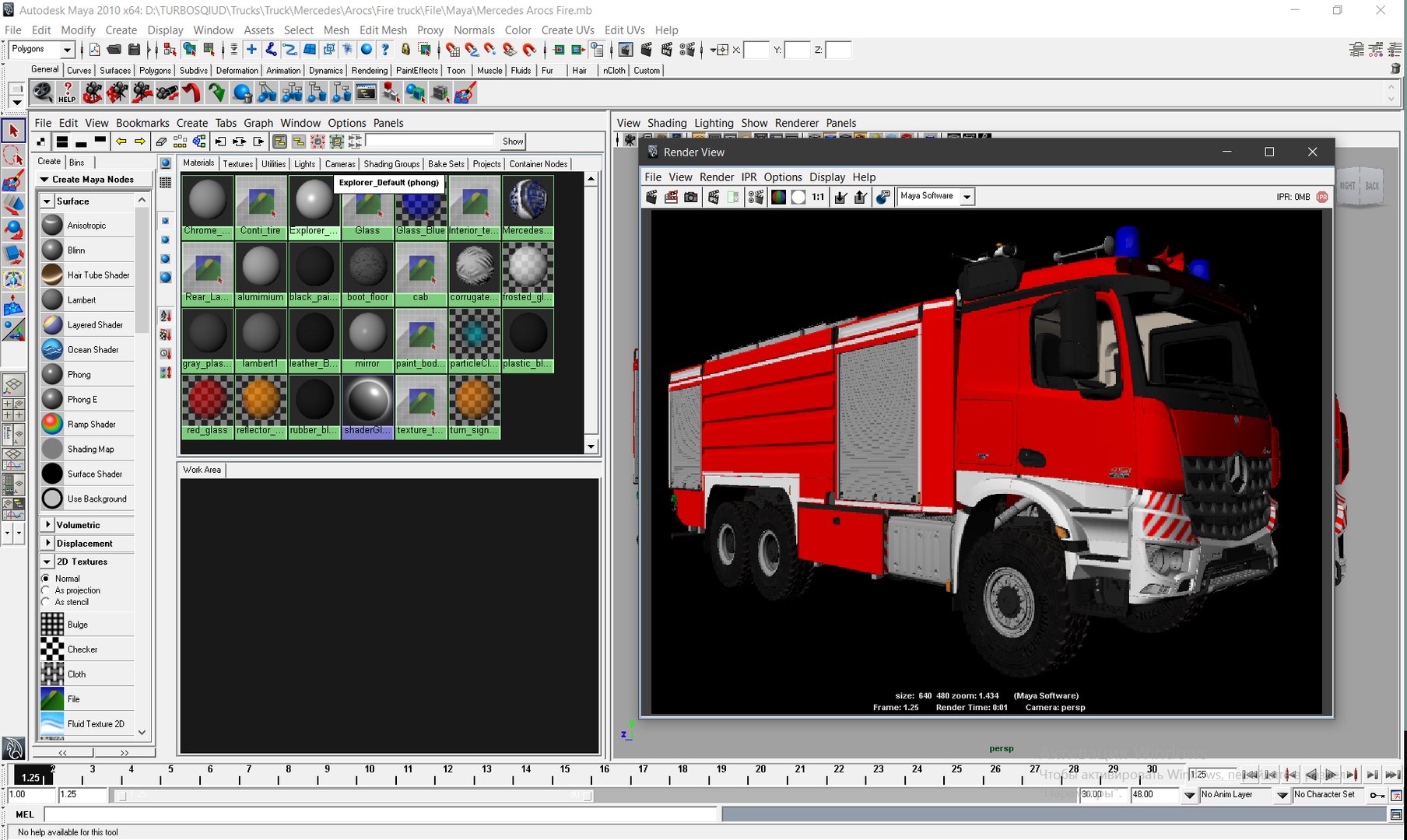Screen dimensions: 1407x840
Task: Switch to Textures tab in Hypershade
Action: click(237, 164)
